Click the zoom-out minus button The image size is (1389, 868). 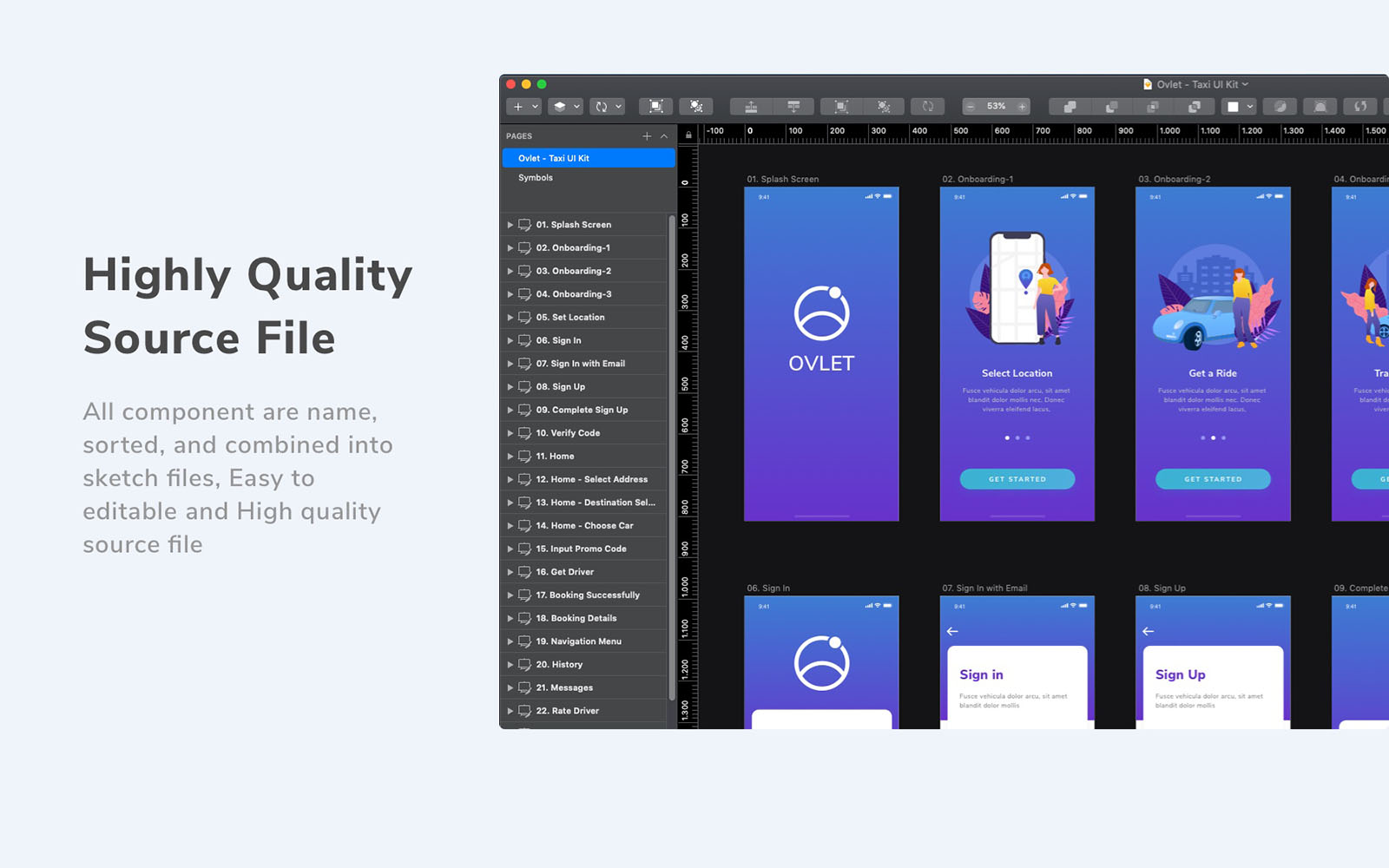pos(971,106)
